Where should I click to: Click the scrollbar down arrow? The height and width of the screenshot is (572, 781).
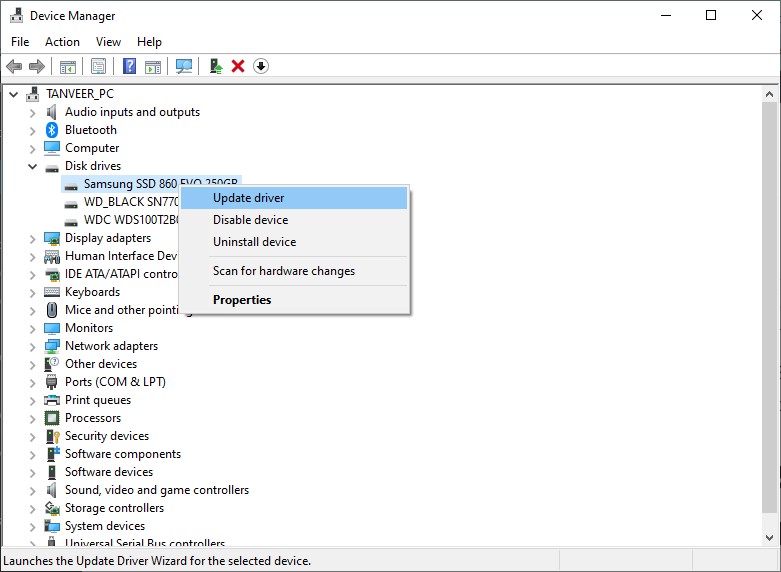click(770, 538)
